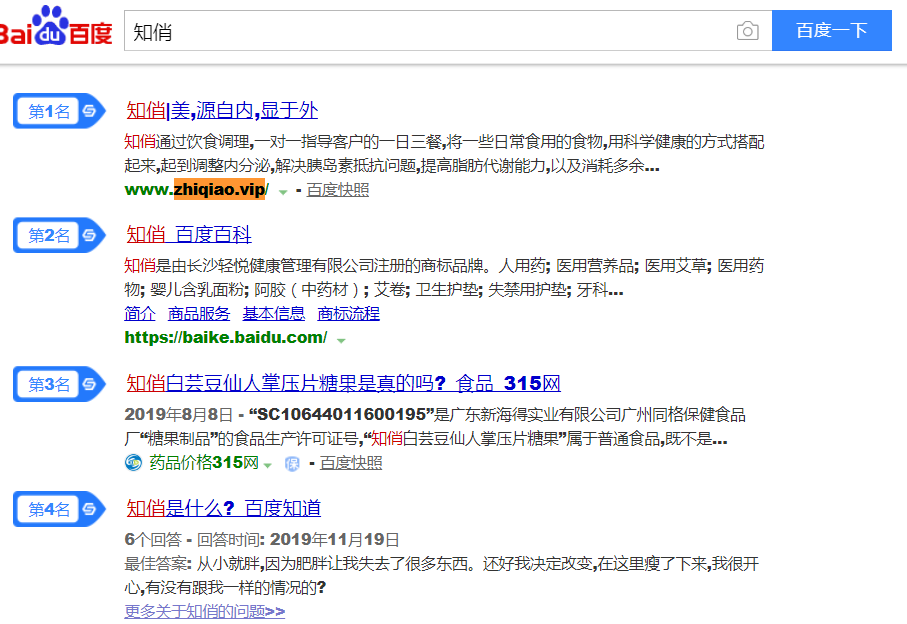The width and height of the screenshot is (907, 624).
Task: Open the 知俏_百度百科 result
Action: click(x=189, y=234)
